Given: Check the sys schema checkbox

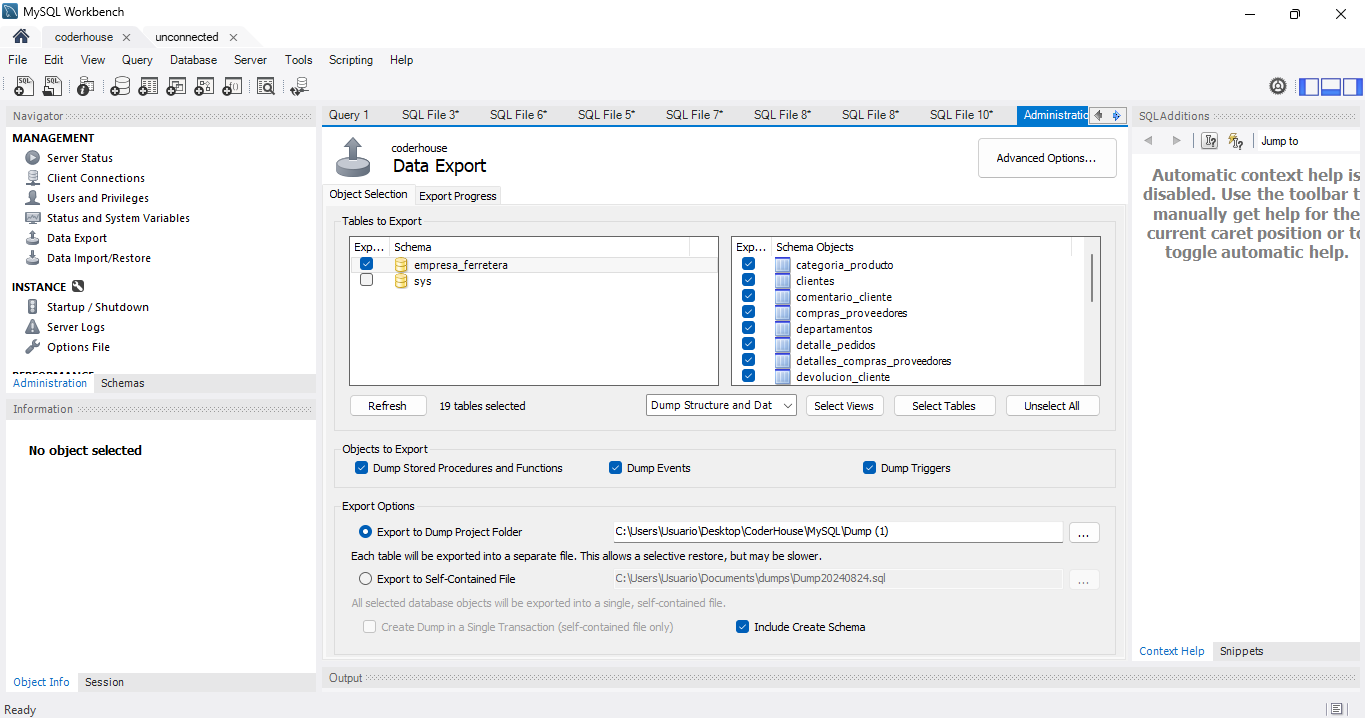Looking at the screenshot, I should coord(366,280).
